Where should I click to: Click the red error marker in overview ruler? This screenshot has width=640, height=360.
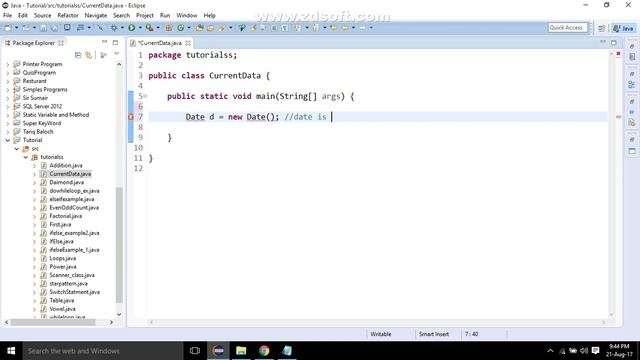[618, 117]
